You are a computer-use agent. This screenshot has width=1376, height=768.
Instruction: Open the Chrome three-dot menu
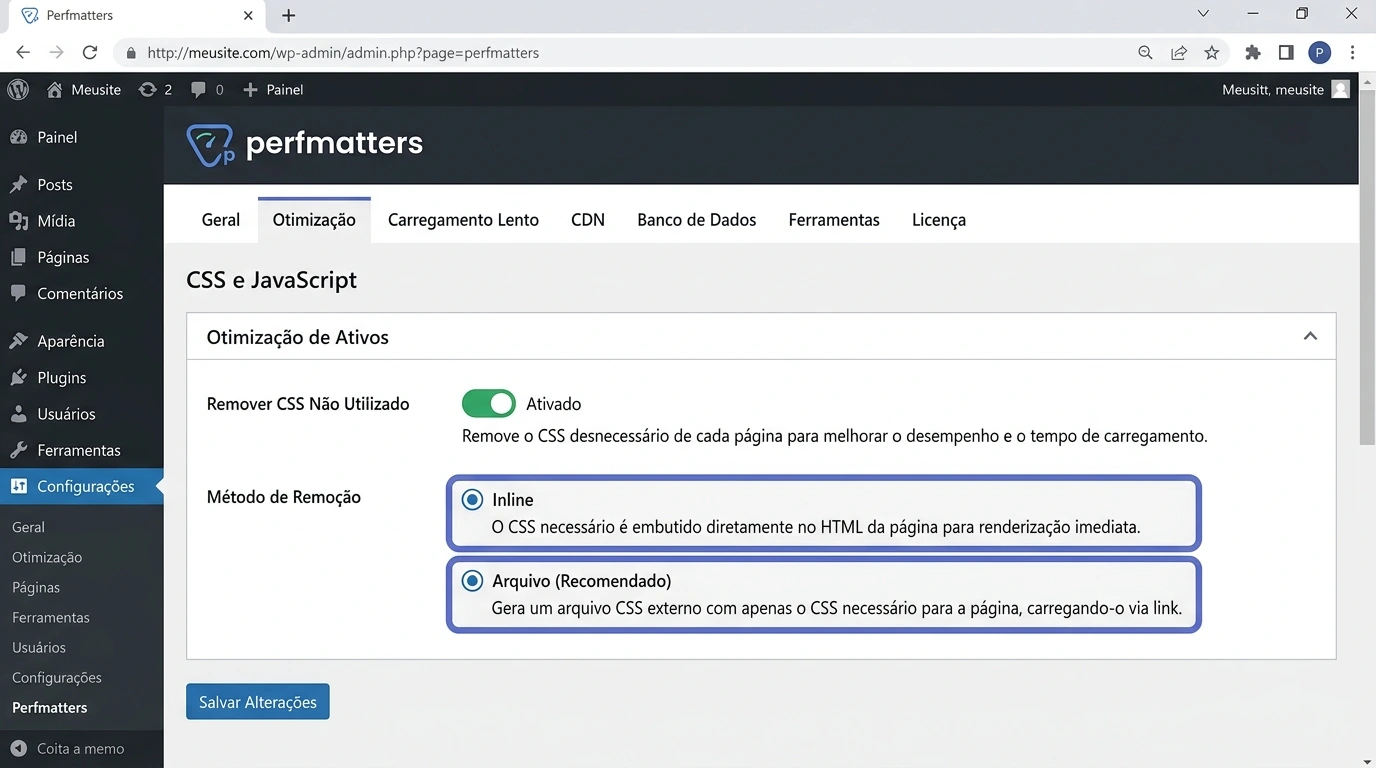click(x=1353, y=53)
